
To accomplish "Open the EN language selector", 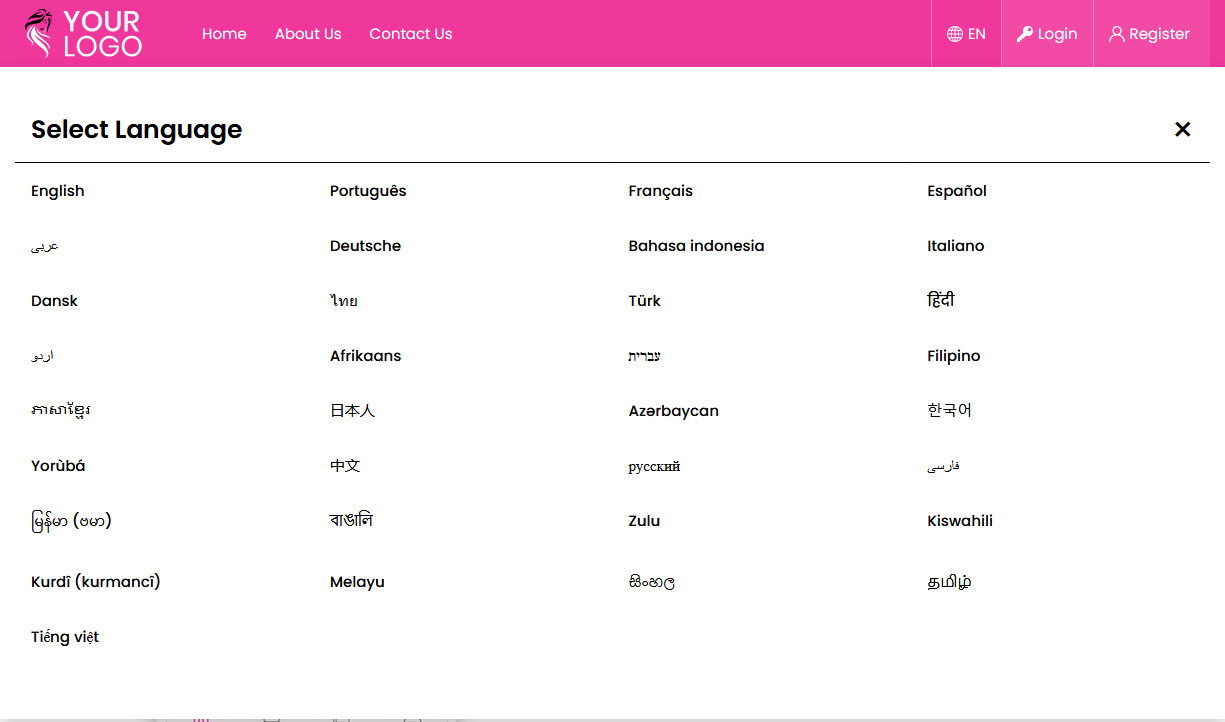I will pyautogui.click(x=966, y=34).
